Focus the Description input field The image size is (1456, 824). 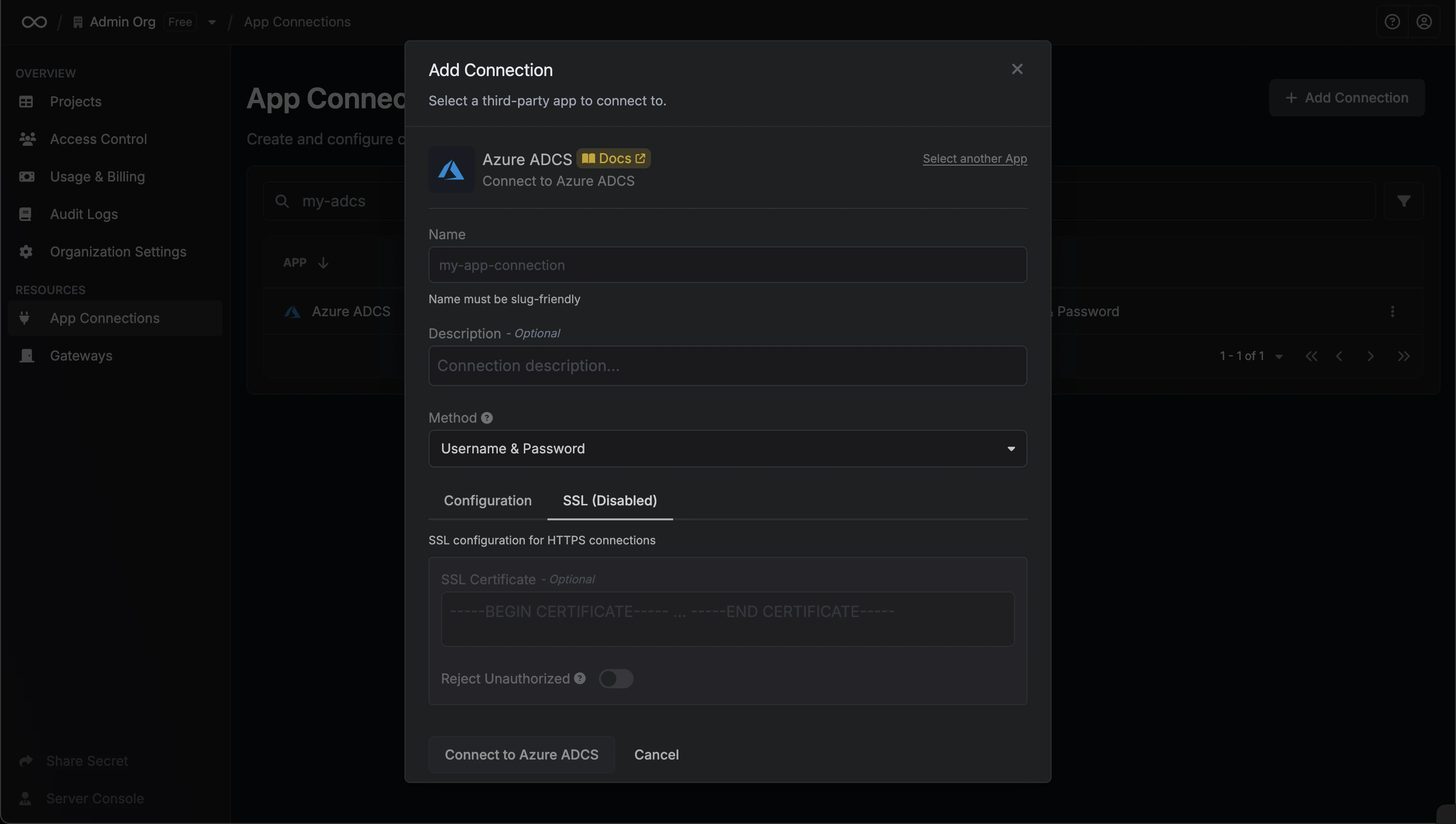pyautogui.click(x=728, y=366)
